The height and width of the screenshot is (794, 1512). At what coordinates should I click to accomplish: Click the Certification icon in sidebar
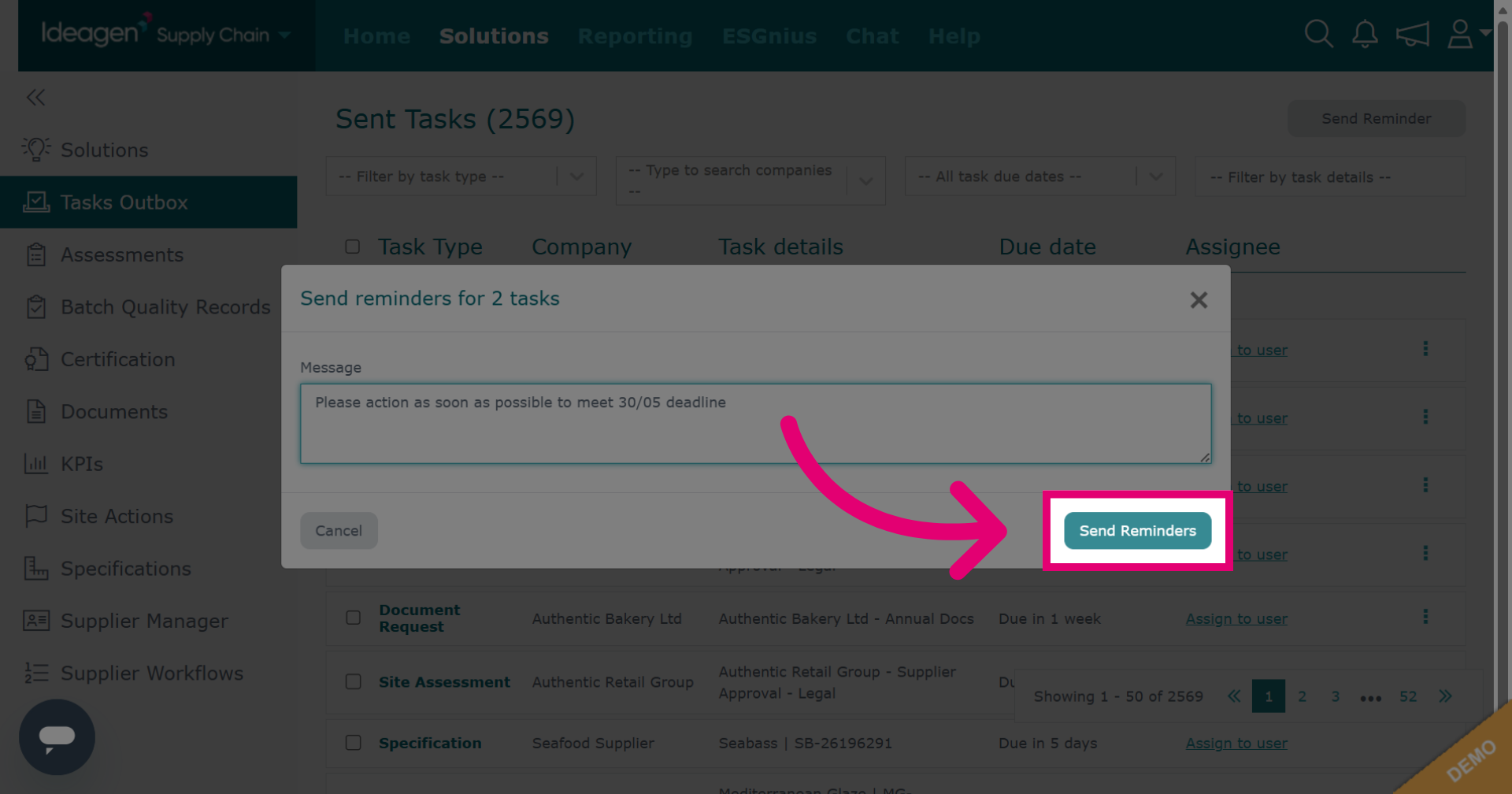pos(35,359)
